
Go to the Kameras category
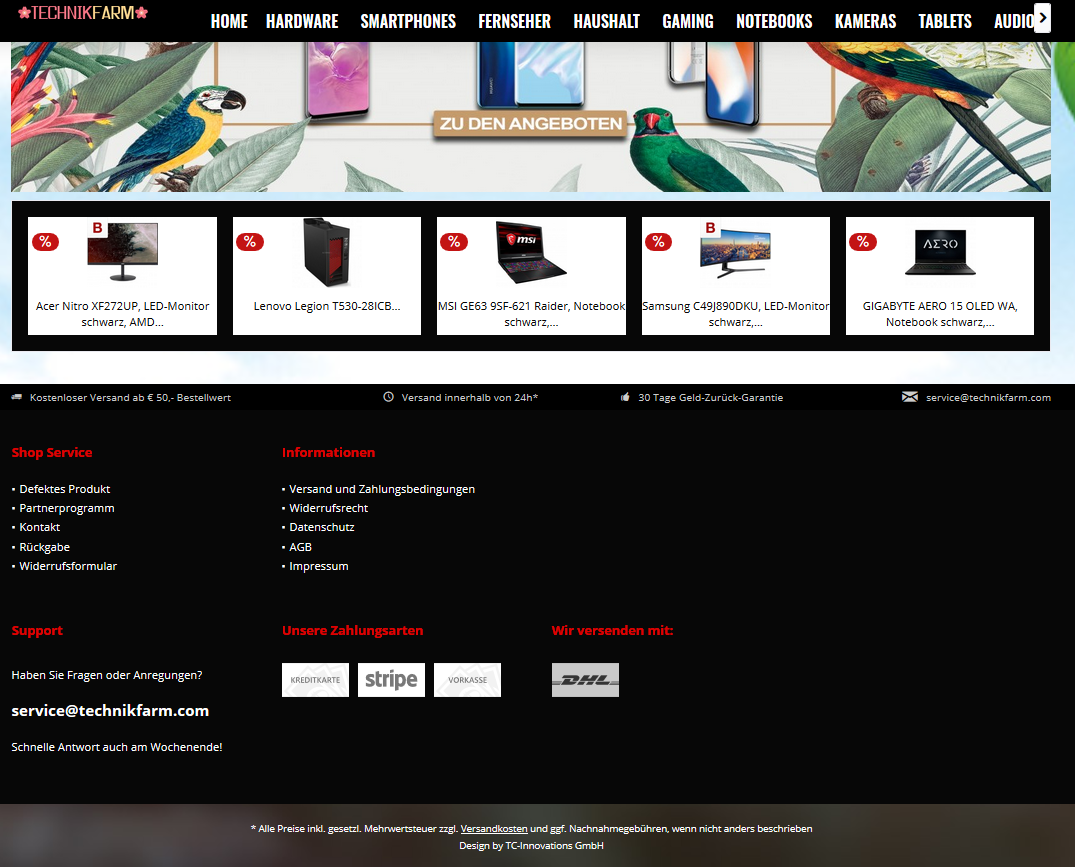click(865, 21)
